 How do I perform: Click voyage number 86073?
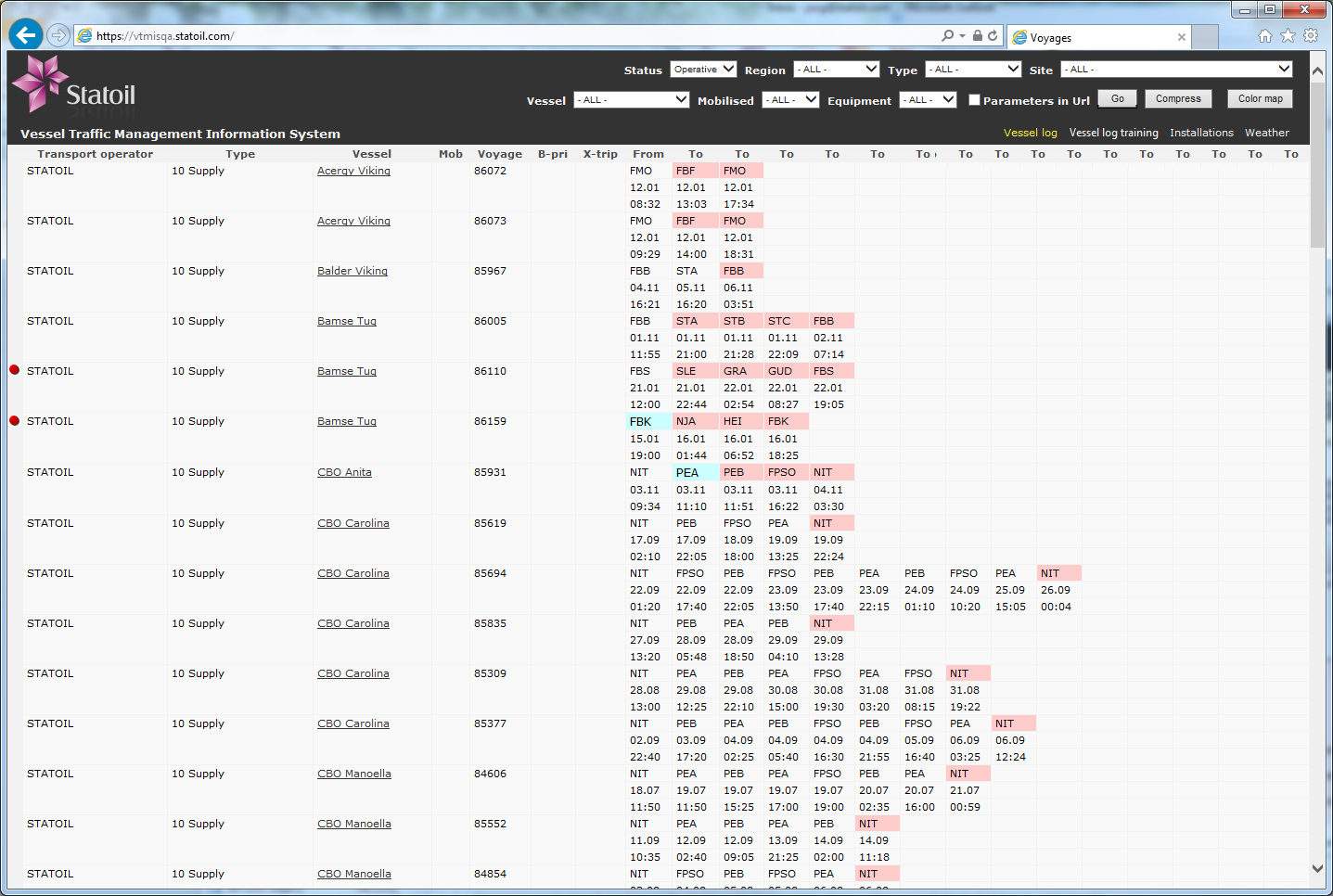(x=490, y=221)
